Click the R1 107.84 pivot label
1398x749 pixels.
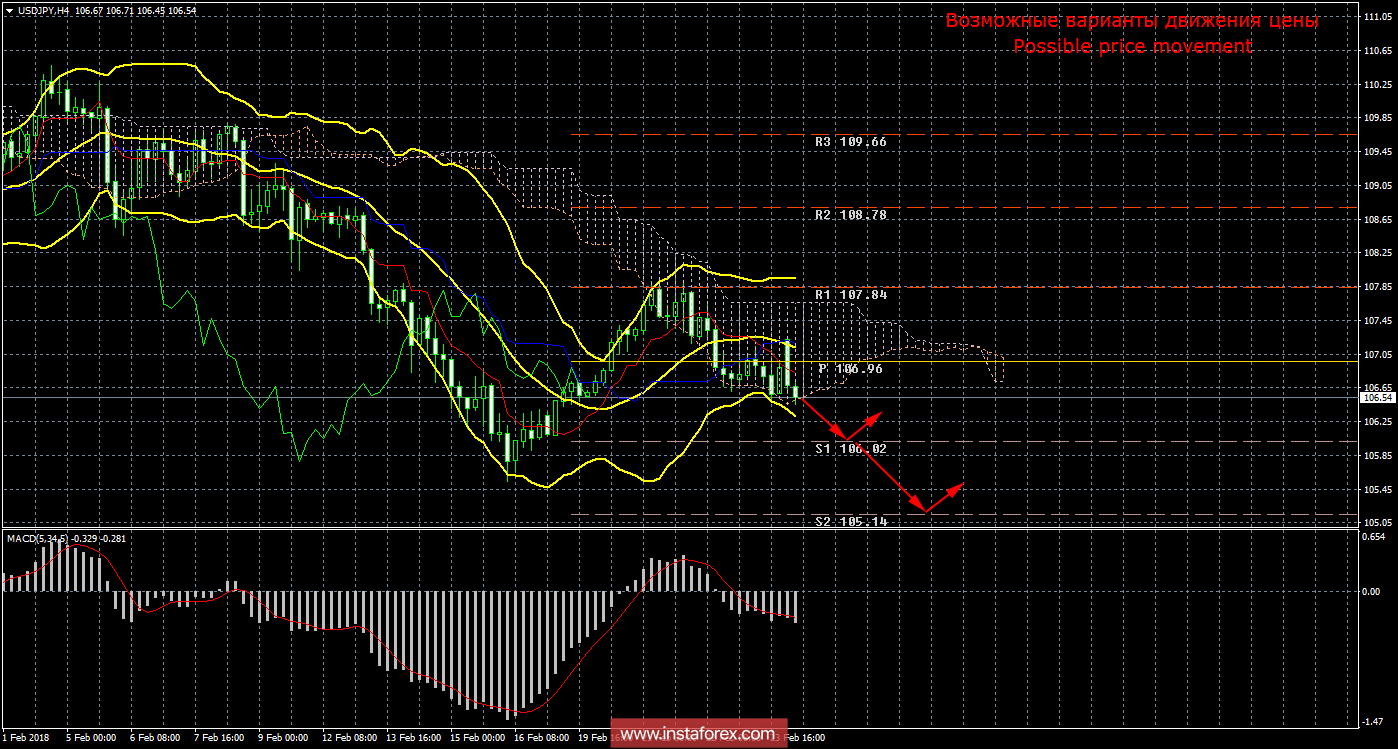coord(851,295)
